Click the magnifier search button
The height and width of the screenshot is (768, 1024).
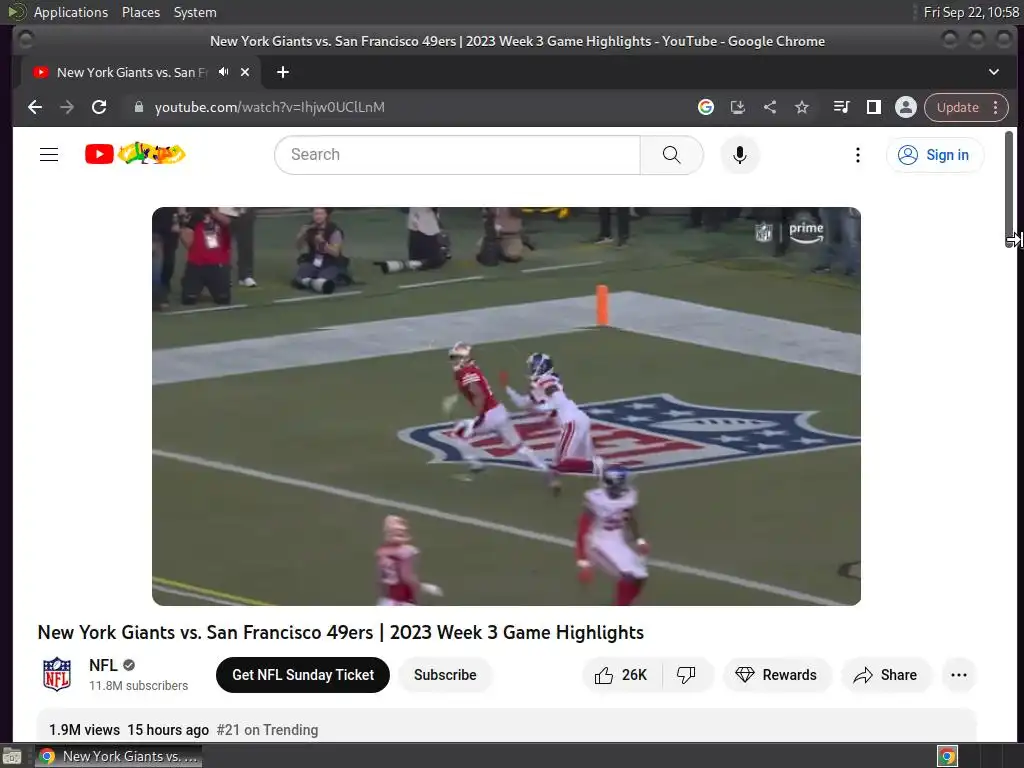click(x=671, y=155)
